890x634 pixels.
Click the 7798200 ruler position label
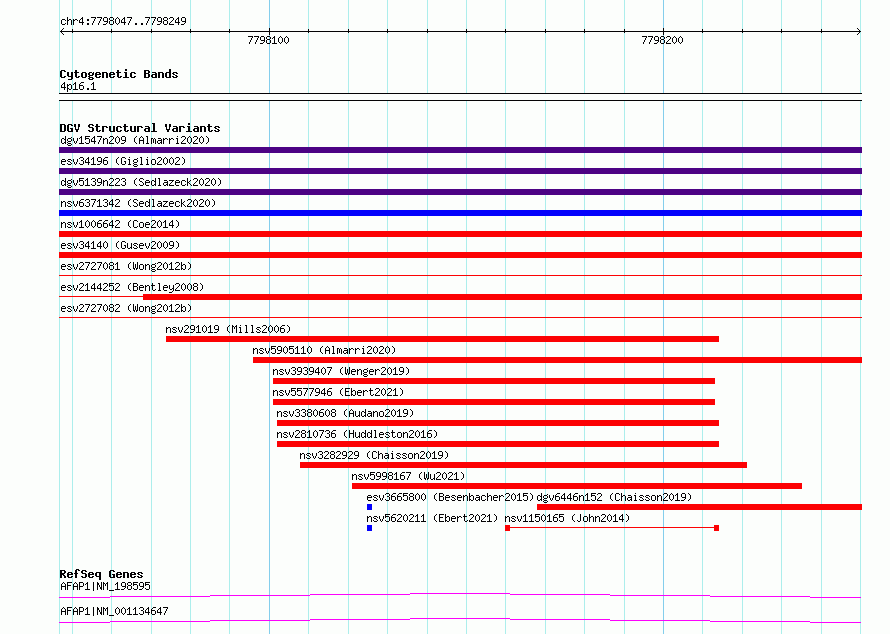(x=662, y=40)
